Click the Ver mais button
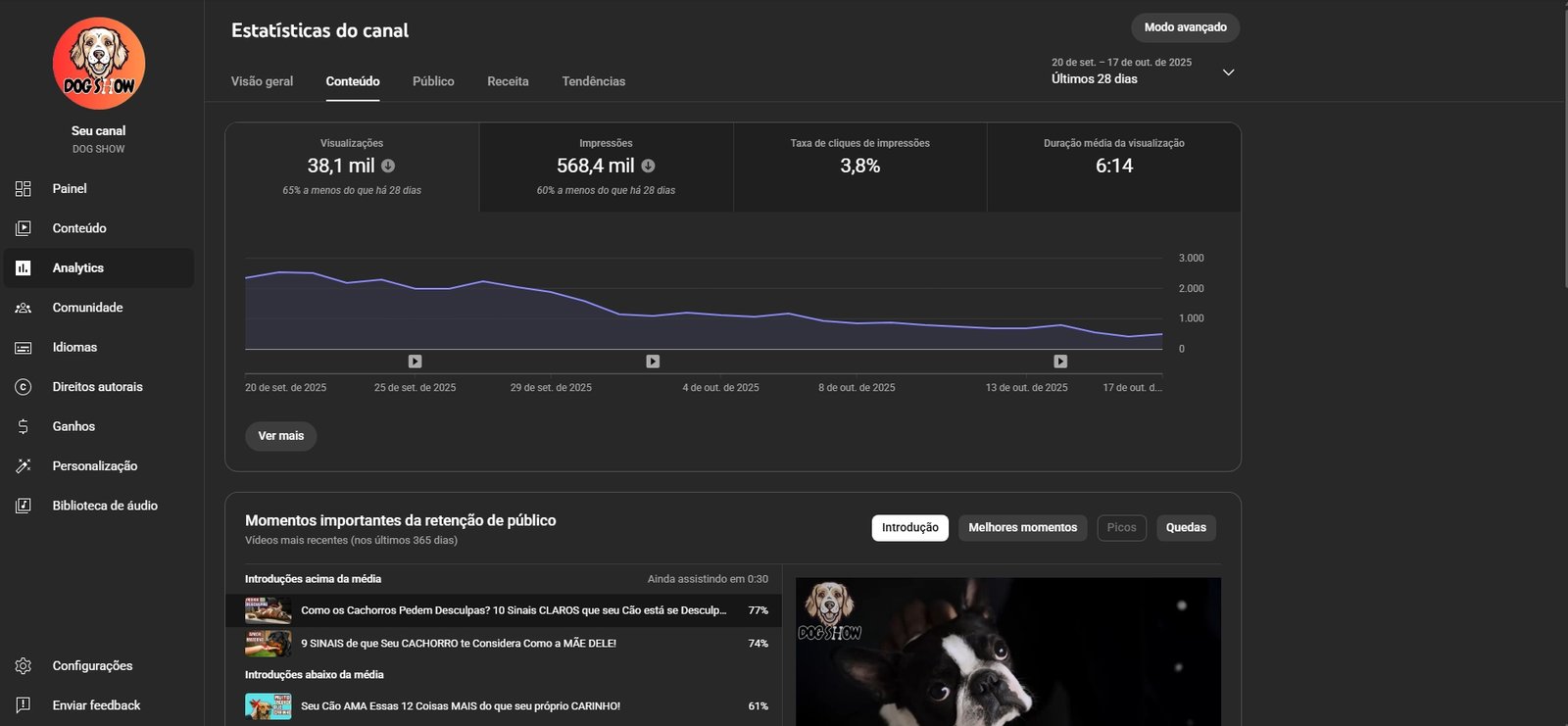 281,436
